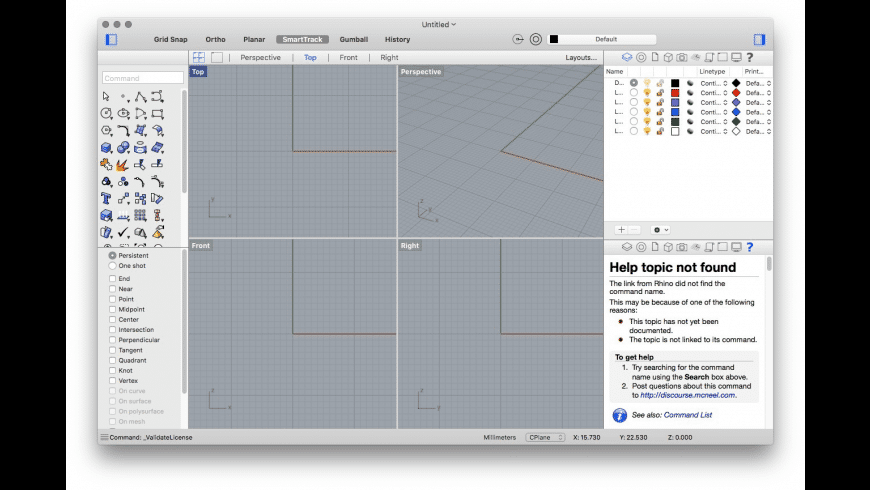Click the red layer color swatch
This screenshot has height=490, width=870.
click(x=675, y=92)
